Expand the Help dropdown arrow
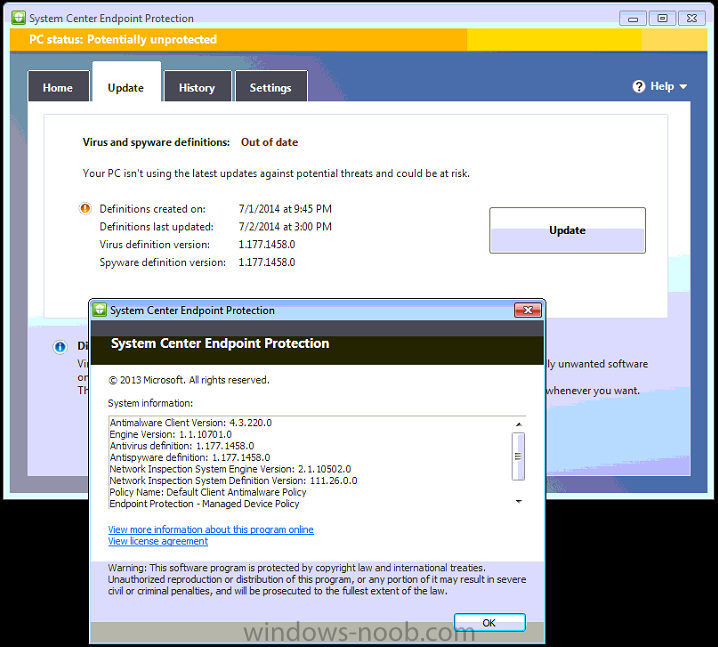Screen dimensions: 718x647 [x=683, y=87]
